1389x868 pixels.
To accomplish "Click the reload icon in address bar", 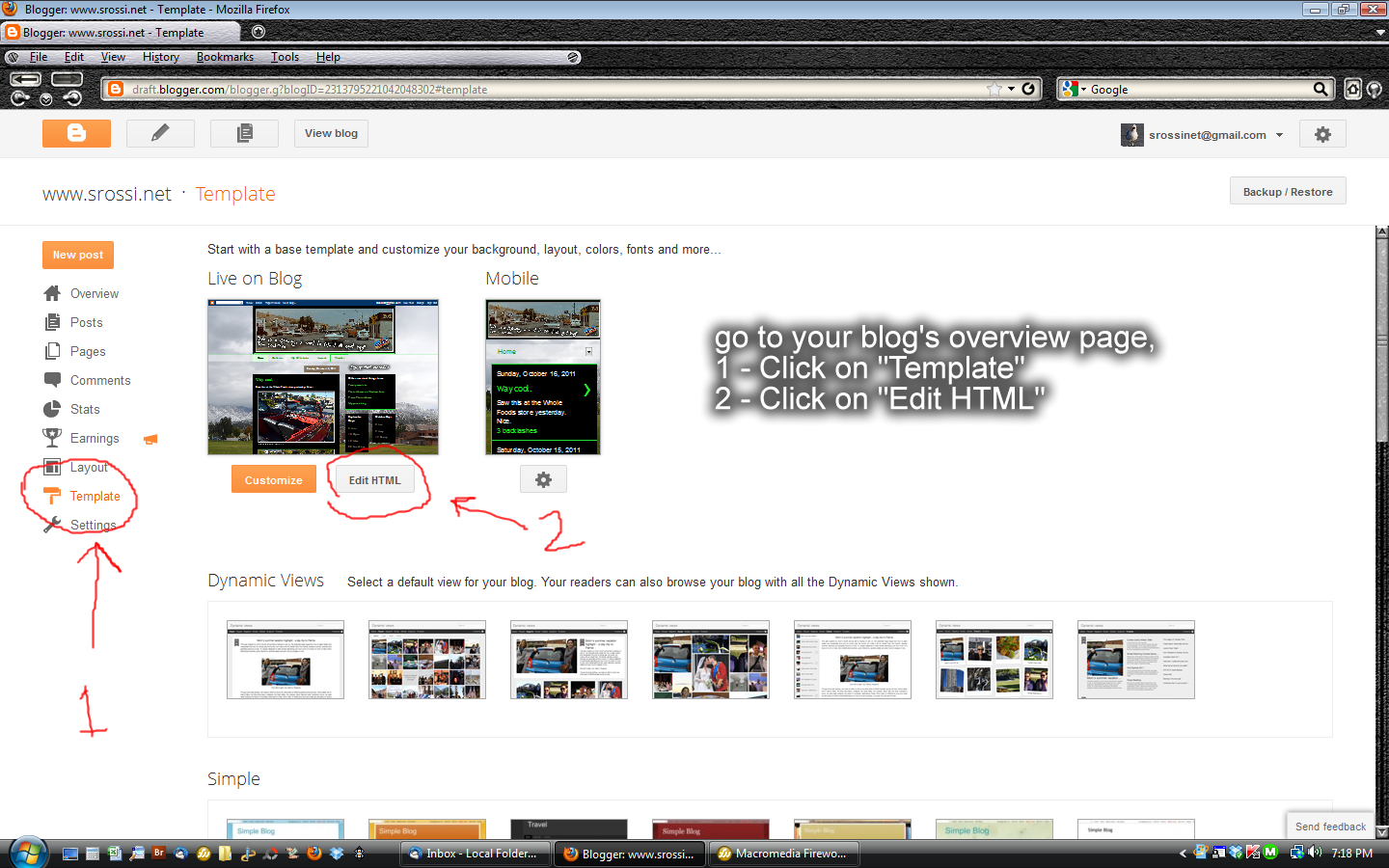I will (x=1028, y=89).
